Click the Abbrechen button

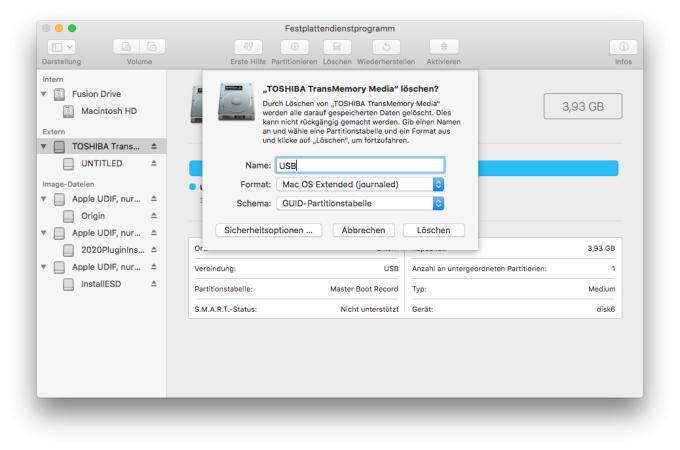tap(363, 230)
